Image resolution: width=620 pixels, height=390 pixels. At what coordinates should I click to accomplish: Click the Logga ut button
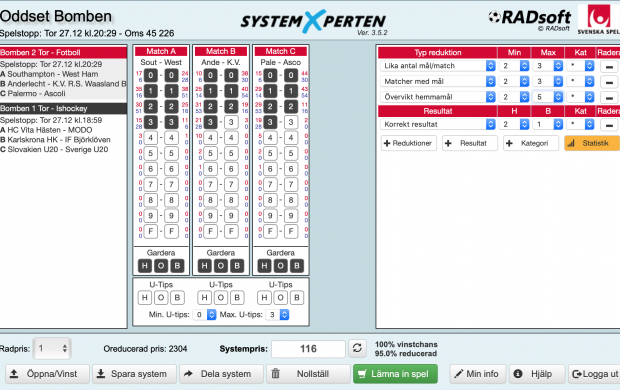pos(594,374)
